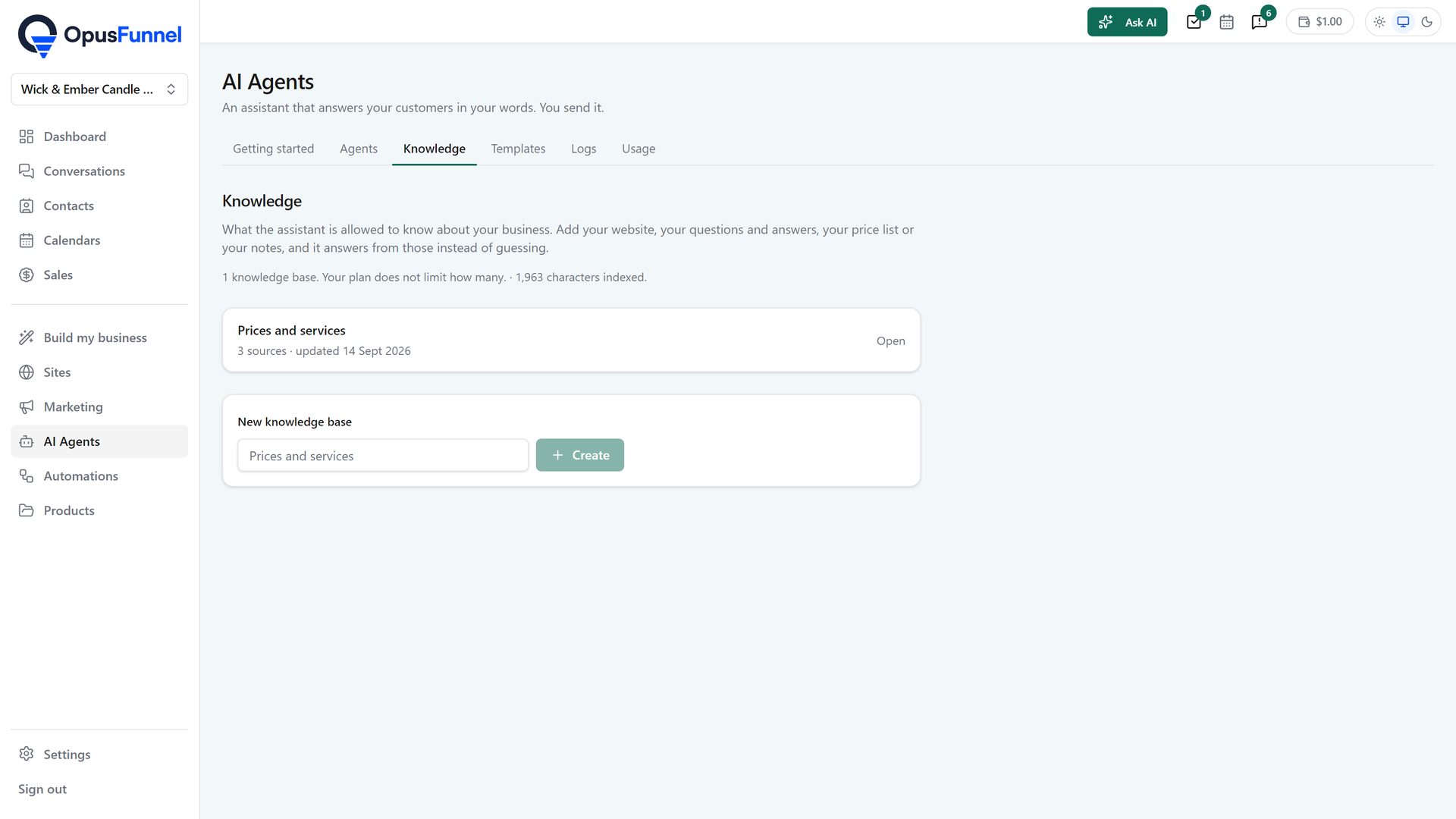
Task: Click the Create knowledge base button
Action: coord(580,455)
